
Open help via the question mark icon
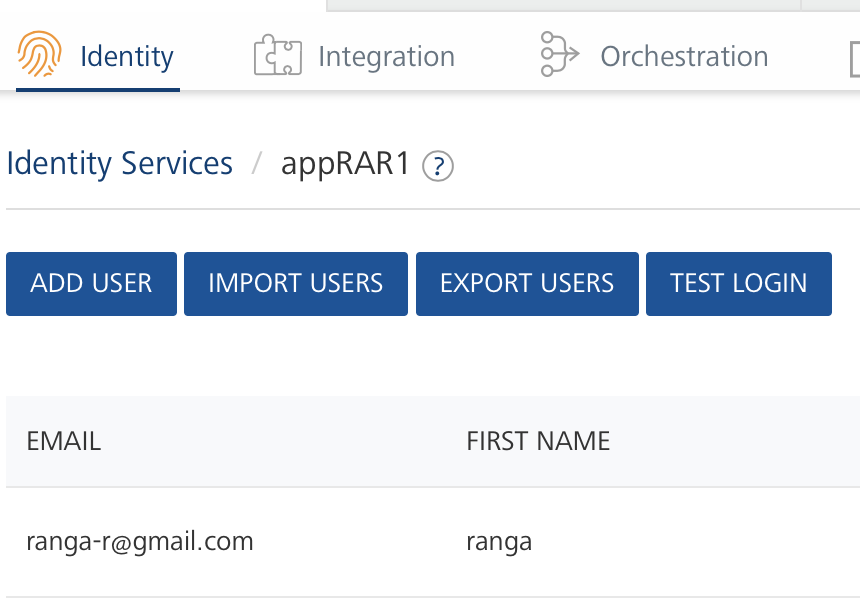[x=438, y=166]
